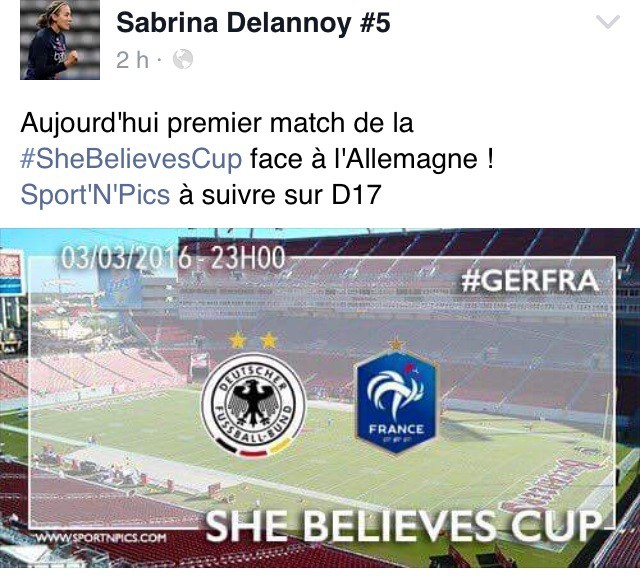Click the www.sportnpics.com watermark

[101, 537]
